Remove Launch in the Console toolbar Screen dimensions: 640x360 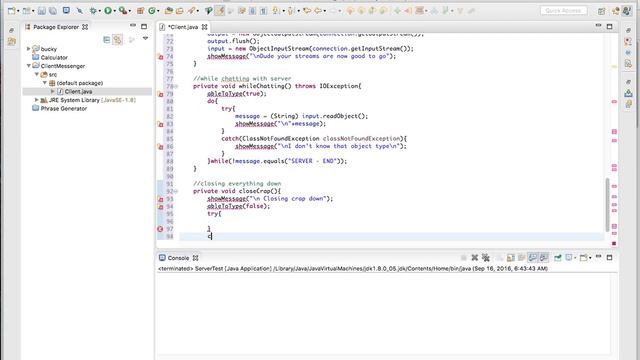tap(475, 258)
